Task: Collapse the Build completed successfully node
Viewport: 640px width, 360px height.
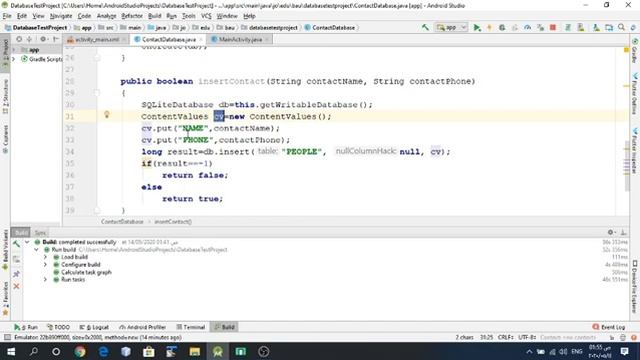Action: point(27,242)
